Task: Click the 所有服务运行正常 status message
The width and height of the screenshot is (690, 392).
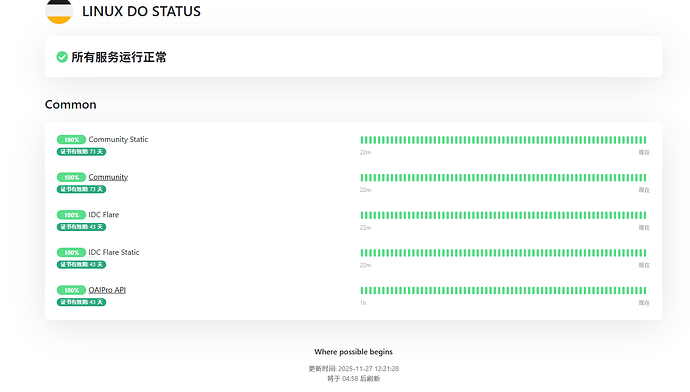Action: click(x=119, y=57)
